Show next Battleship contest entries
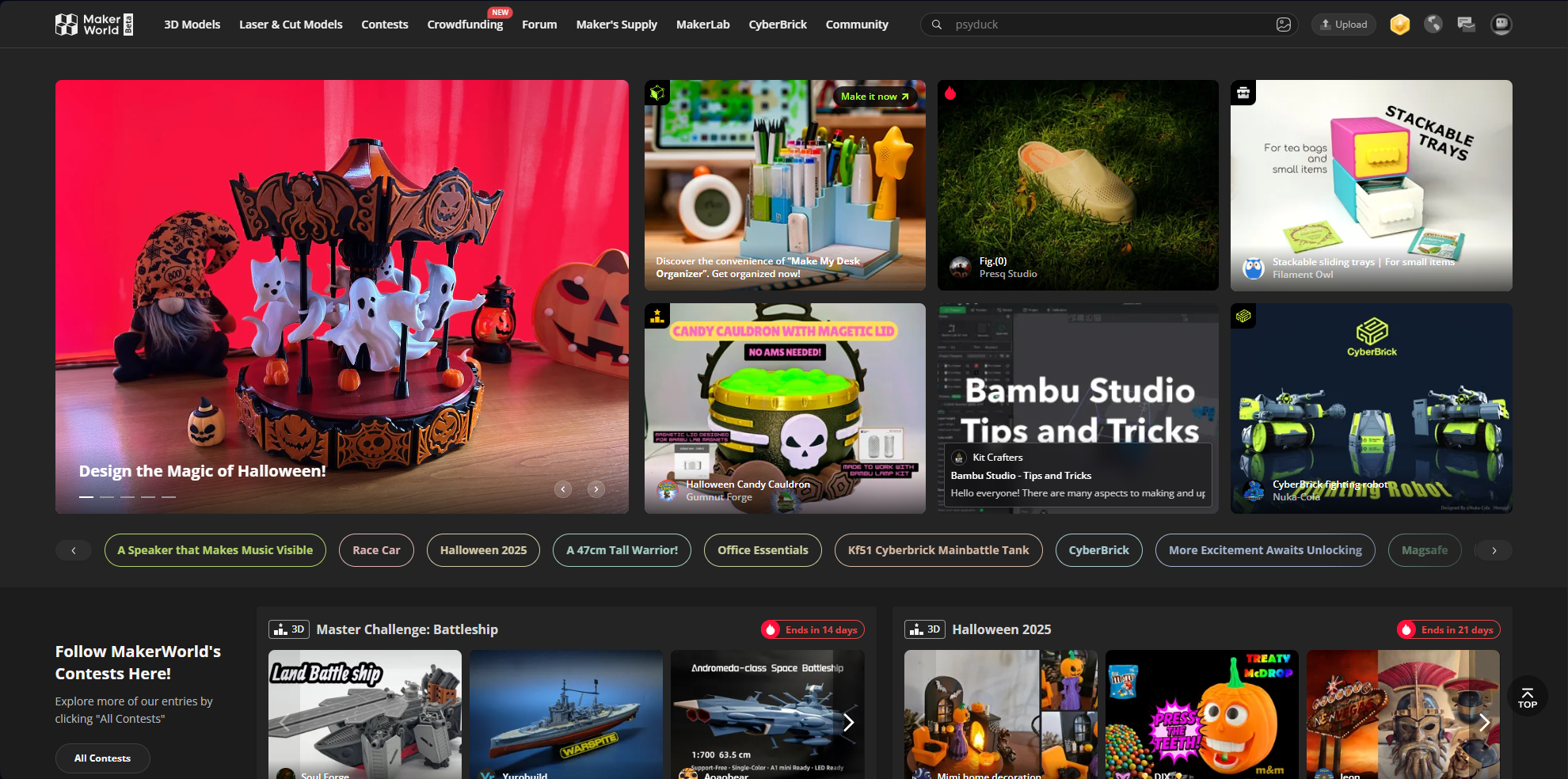Viewport: 1568px width, 779px height. (x=848, y=722)
